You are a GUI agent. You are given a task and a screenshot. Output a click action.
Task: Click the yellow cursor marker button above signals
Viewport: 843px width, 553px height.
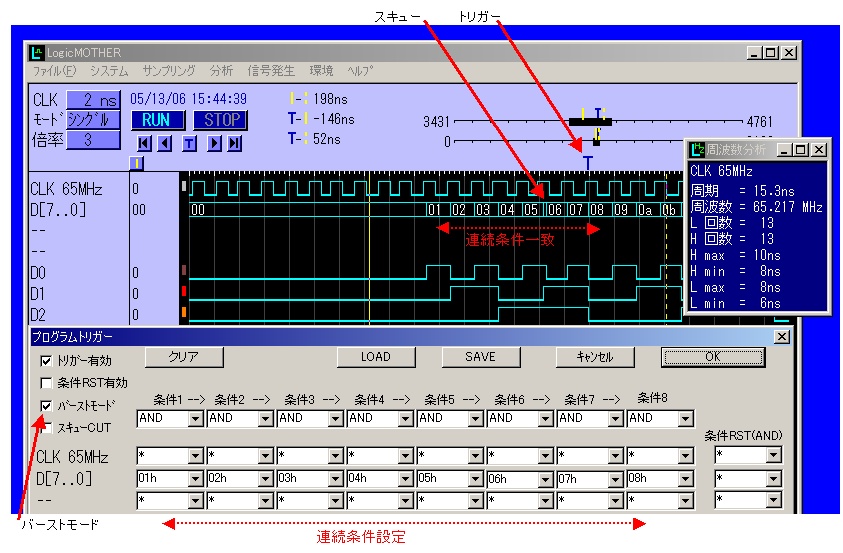click(x=137, y=163)
